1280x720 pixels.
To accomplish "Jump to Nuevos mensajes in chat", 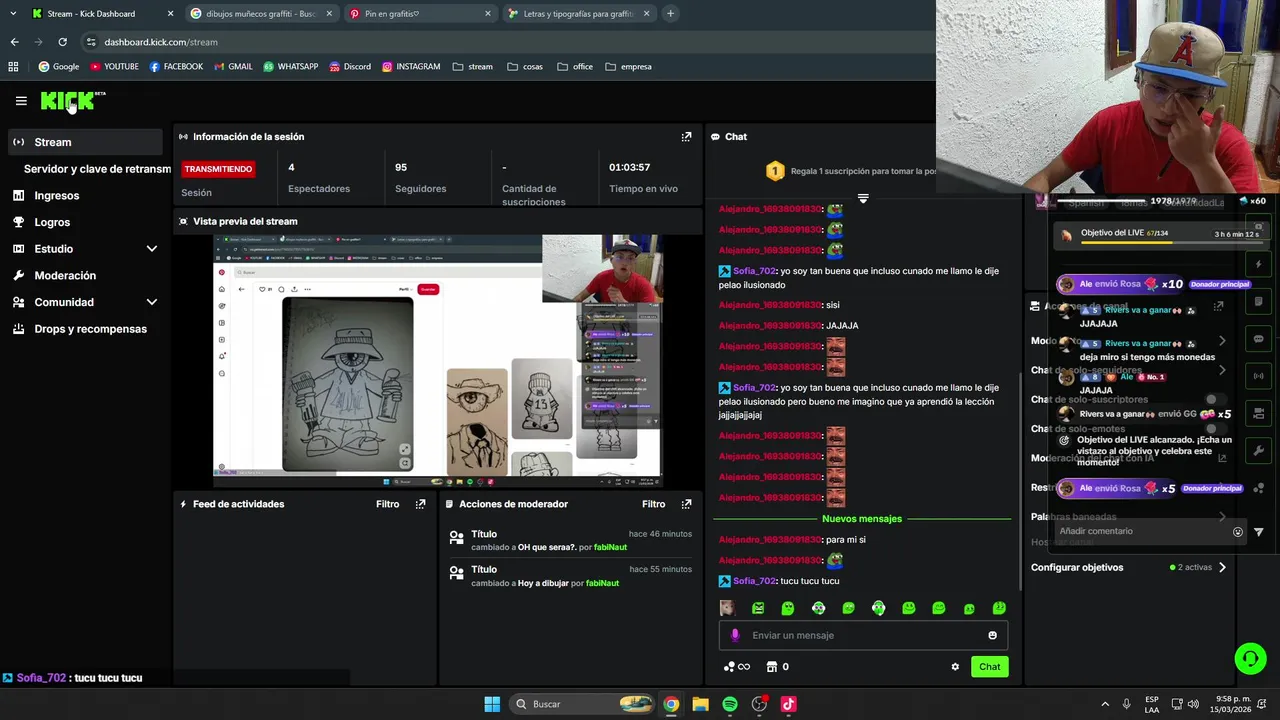I will pyautogui.click(x=862, y=519).
